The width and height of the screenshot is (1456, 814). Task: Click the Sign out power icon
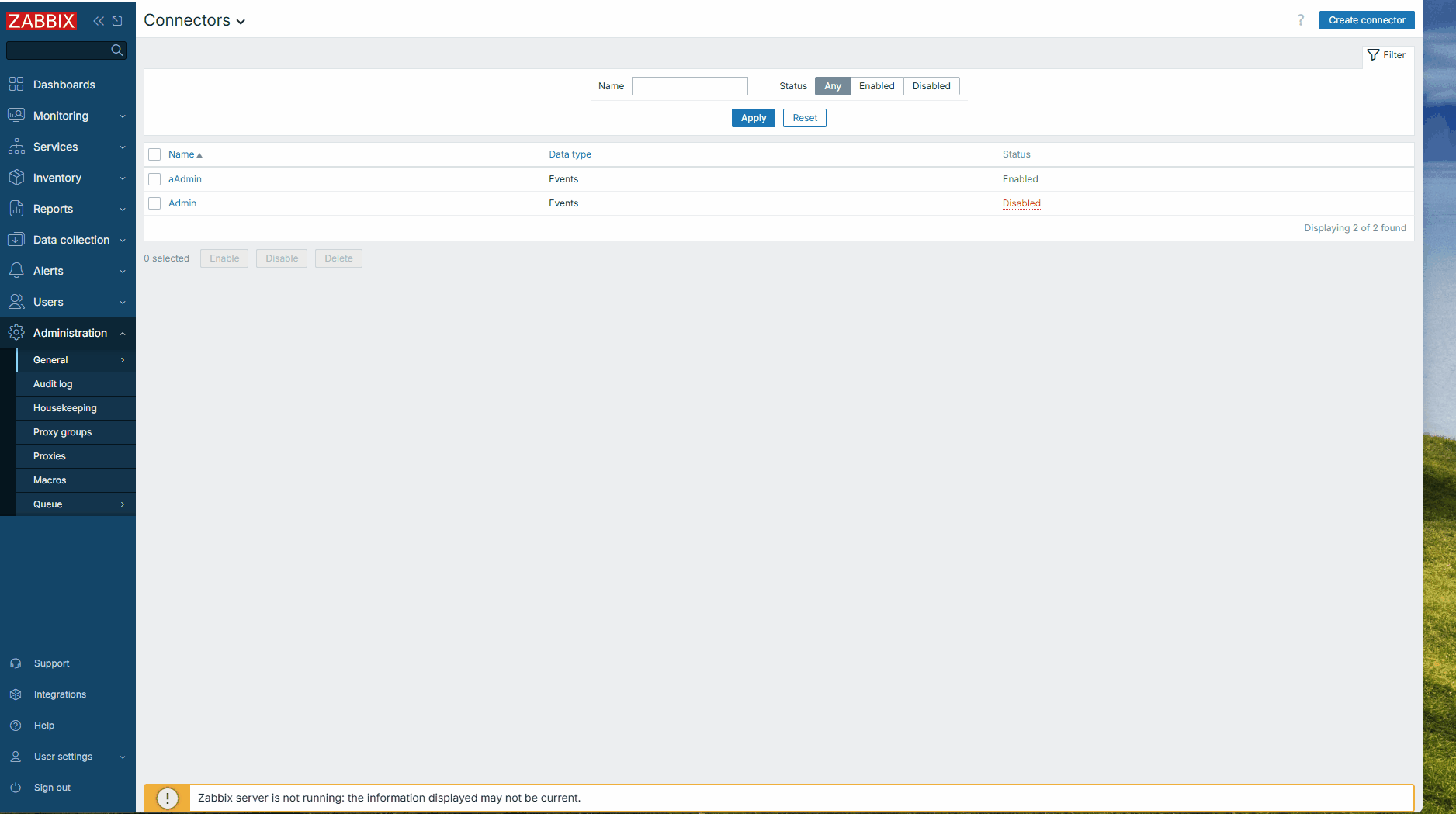16,788
